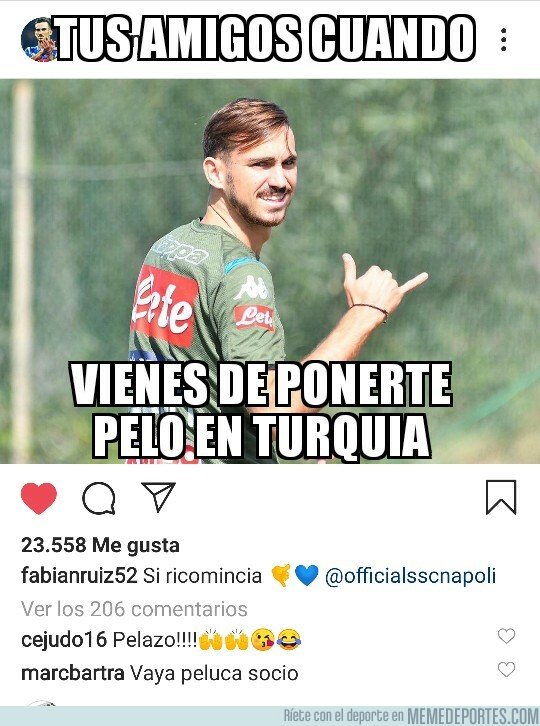The width and height of the screenshot is (540, 726).
Task: Save post with bookmark icon
Action: [501, 498]
